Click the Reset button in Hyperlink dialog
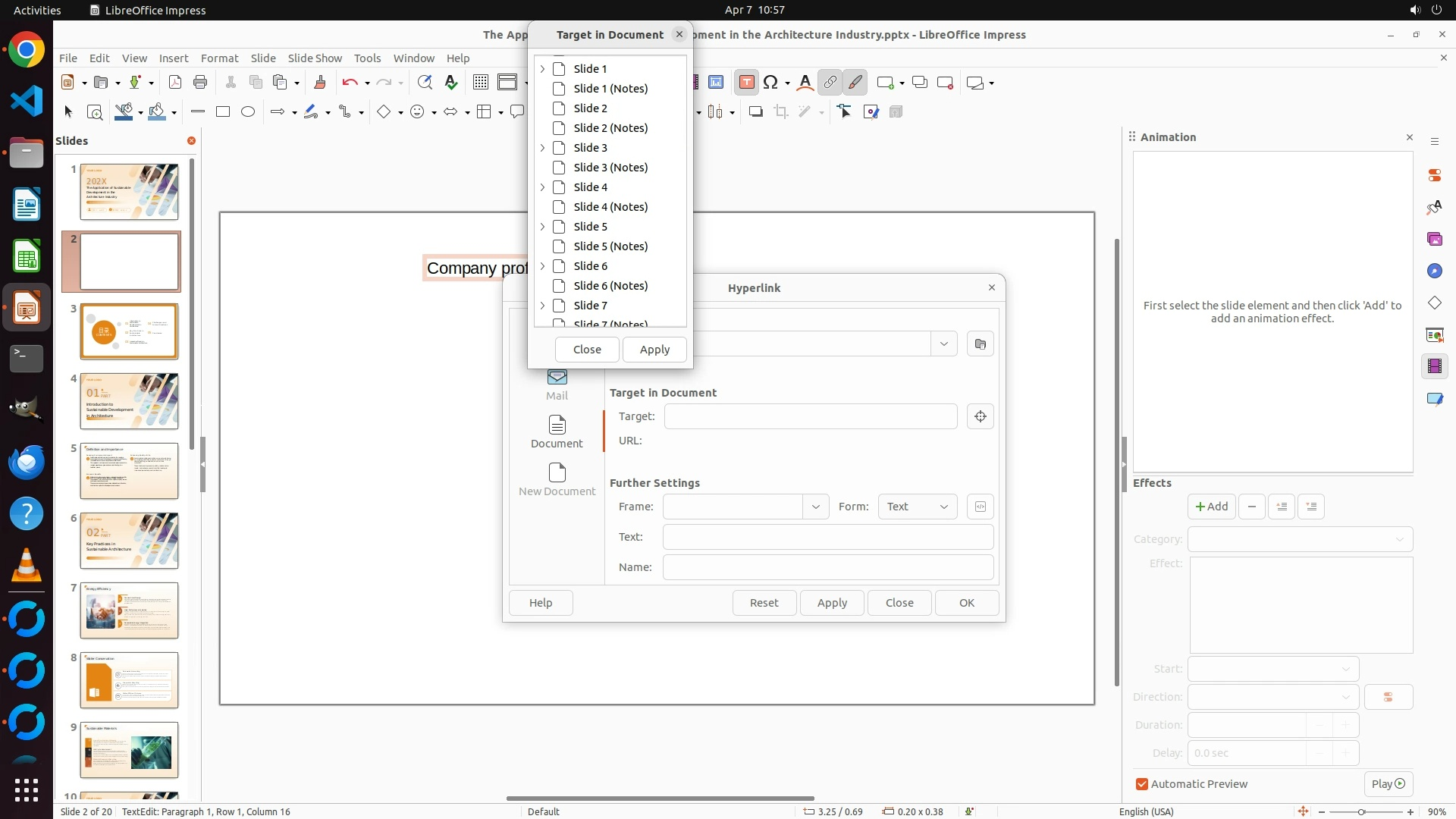 pyautogui.click(x=764, y=603)
